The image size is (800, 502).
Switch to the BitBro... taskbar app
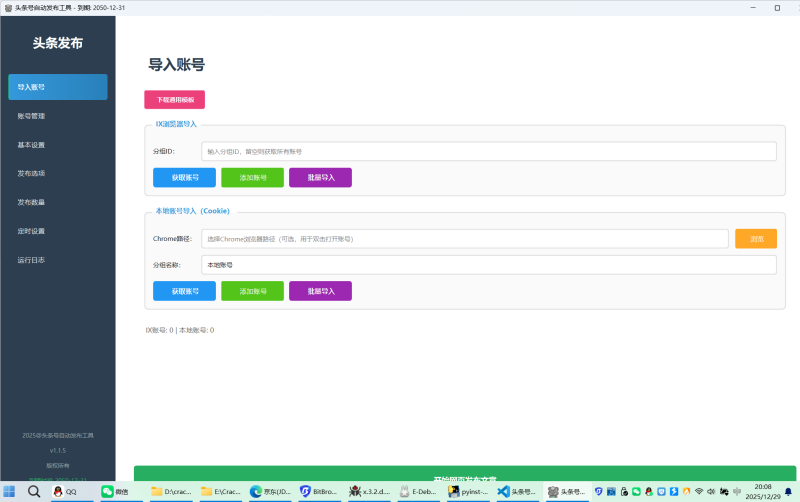pyautogui.click(x=319, y=492)
